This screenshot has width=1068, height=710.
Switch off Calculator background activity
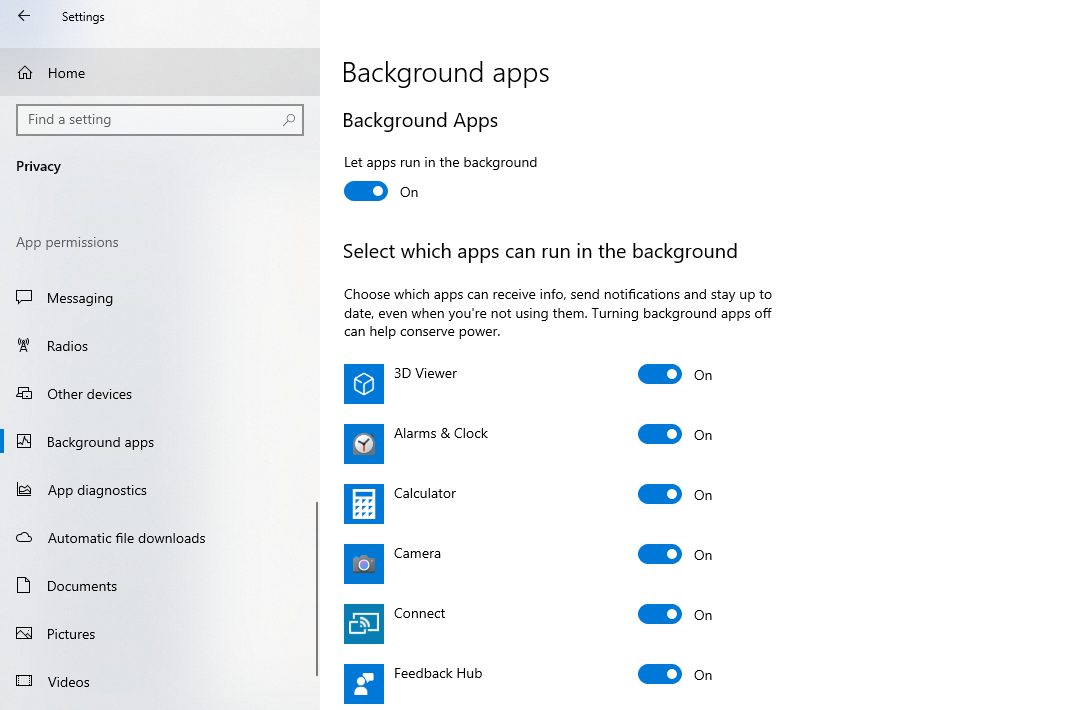pyautogui.click(x=660, y=494)
